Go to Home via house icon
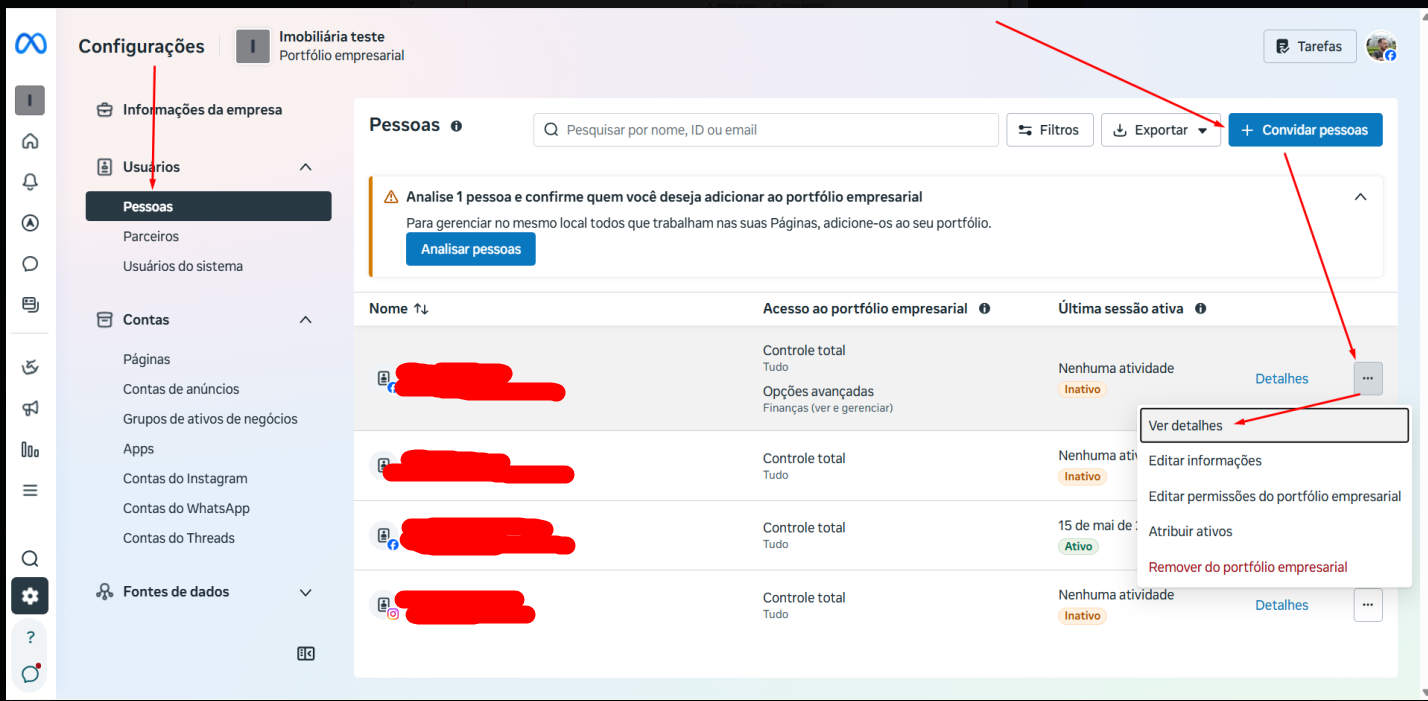Viewport: 1428px width, 701px height. tap(30, 141)
